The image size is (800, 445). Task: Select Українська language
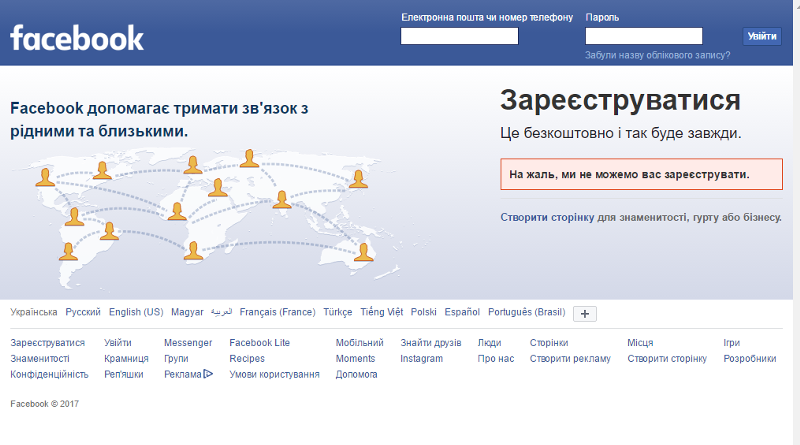coord(34,312)
